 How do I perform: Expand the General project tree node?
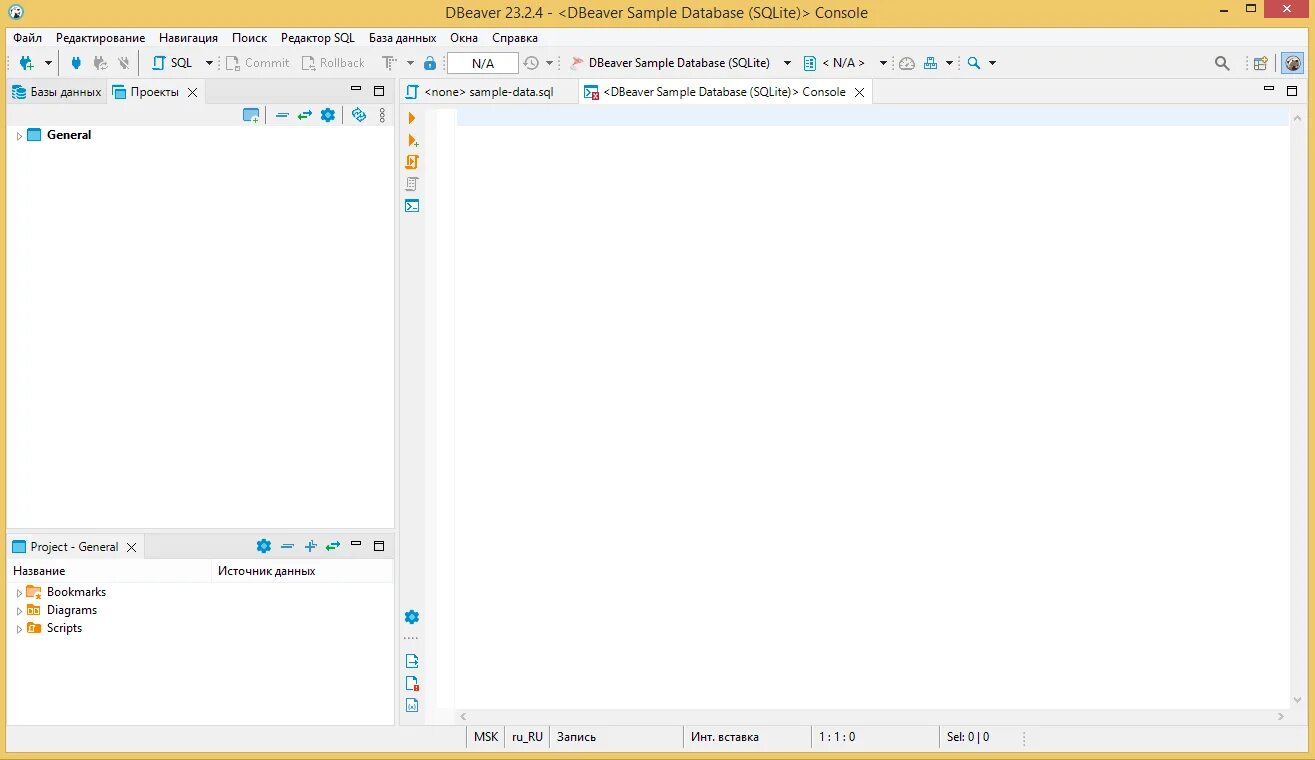point(18,135)
